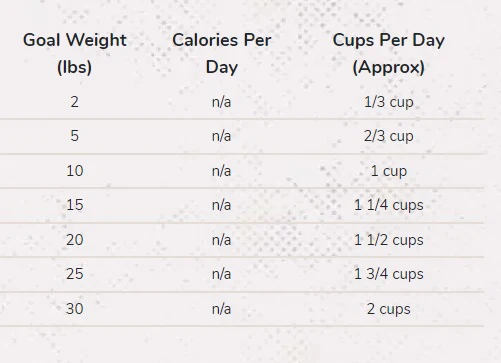The image size is (501, 363).
Task: Select the goal weight 20 cell
Action: click(x=75, y=240)
